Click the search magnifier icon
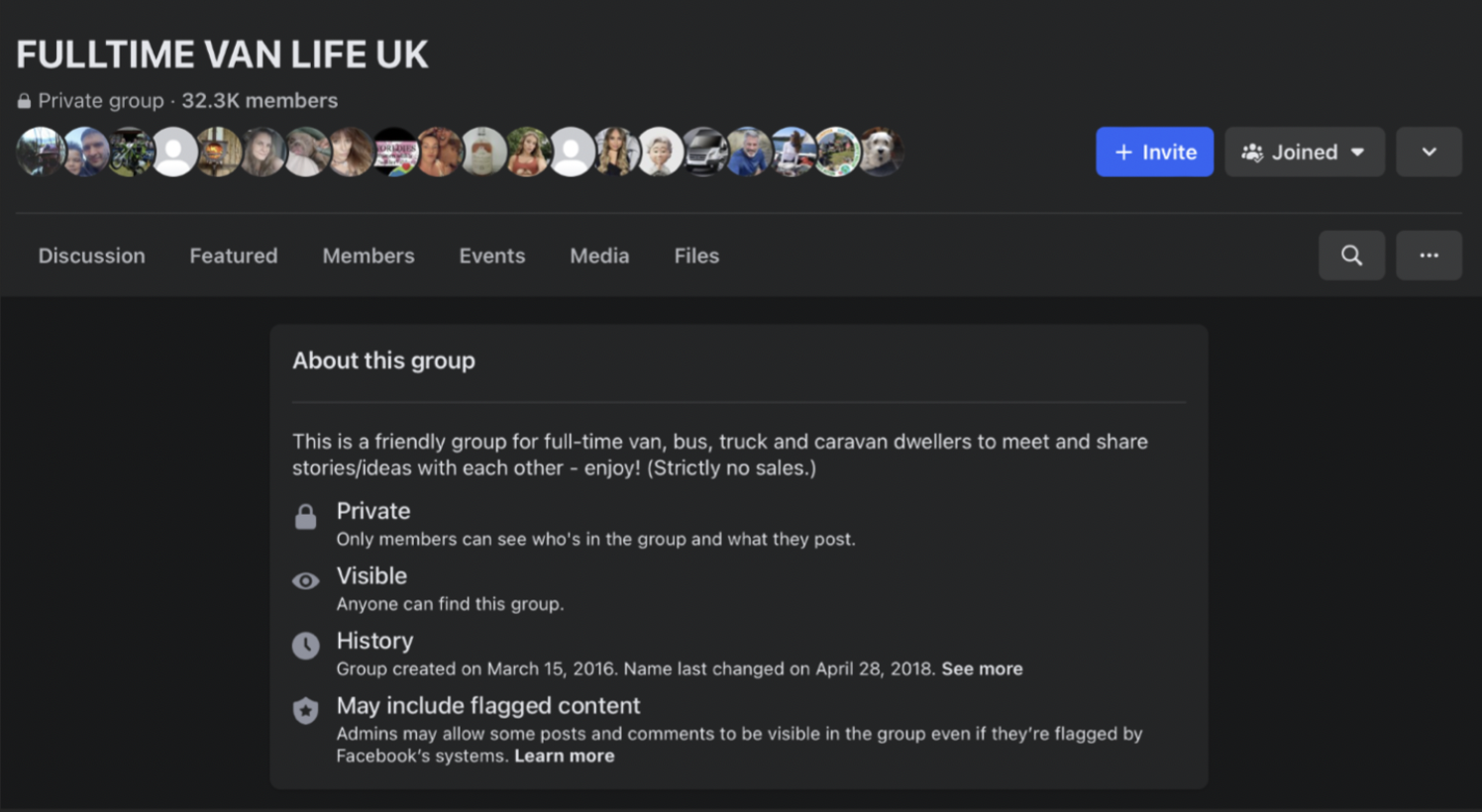The image size is (1482, 812). click(x=1351, y=255)
